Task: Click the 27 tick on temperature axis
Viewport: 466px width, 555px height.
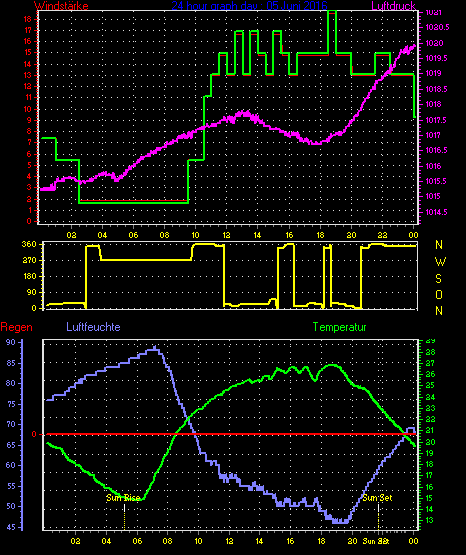Action: (x=430, y=364)
